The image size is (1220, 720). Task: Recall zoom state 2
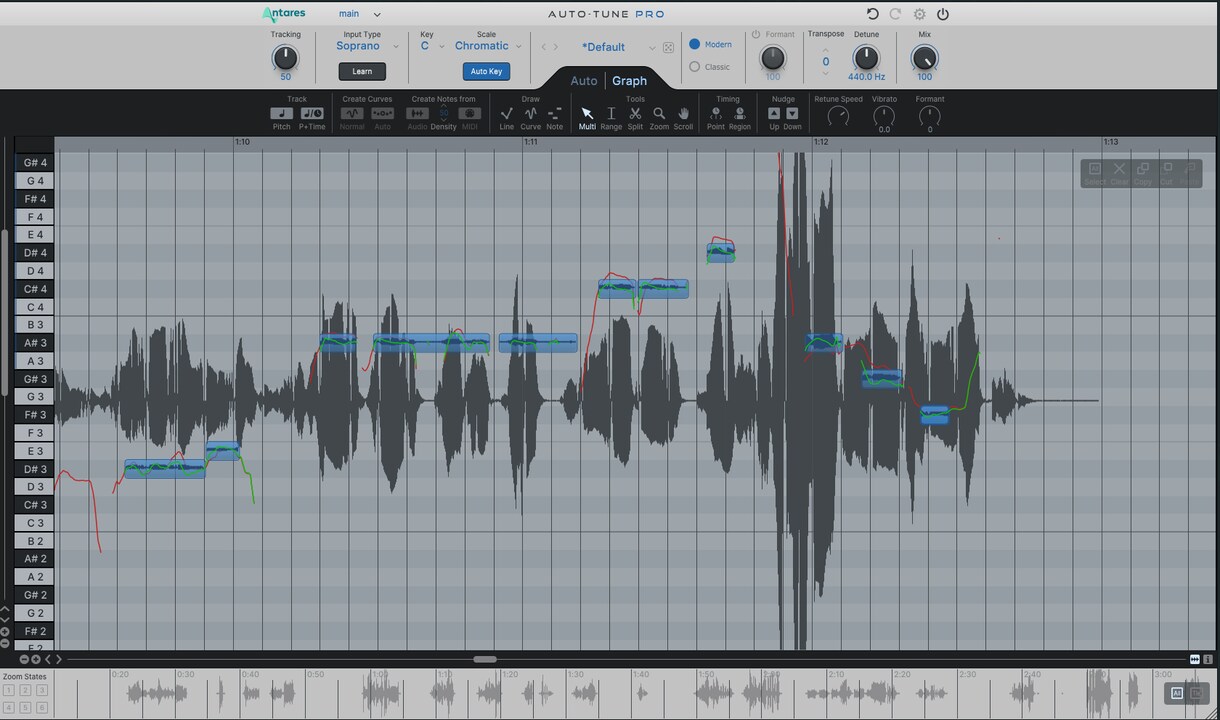[25, 690]
